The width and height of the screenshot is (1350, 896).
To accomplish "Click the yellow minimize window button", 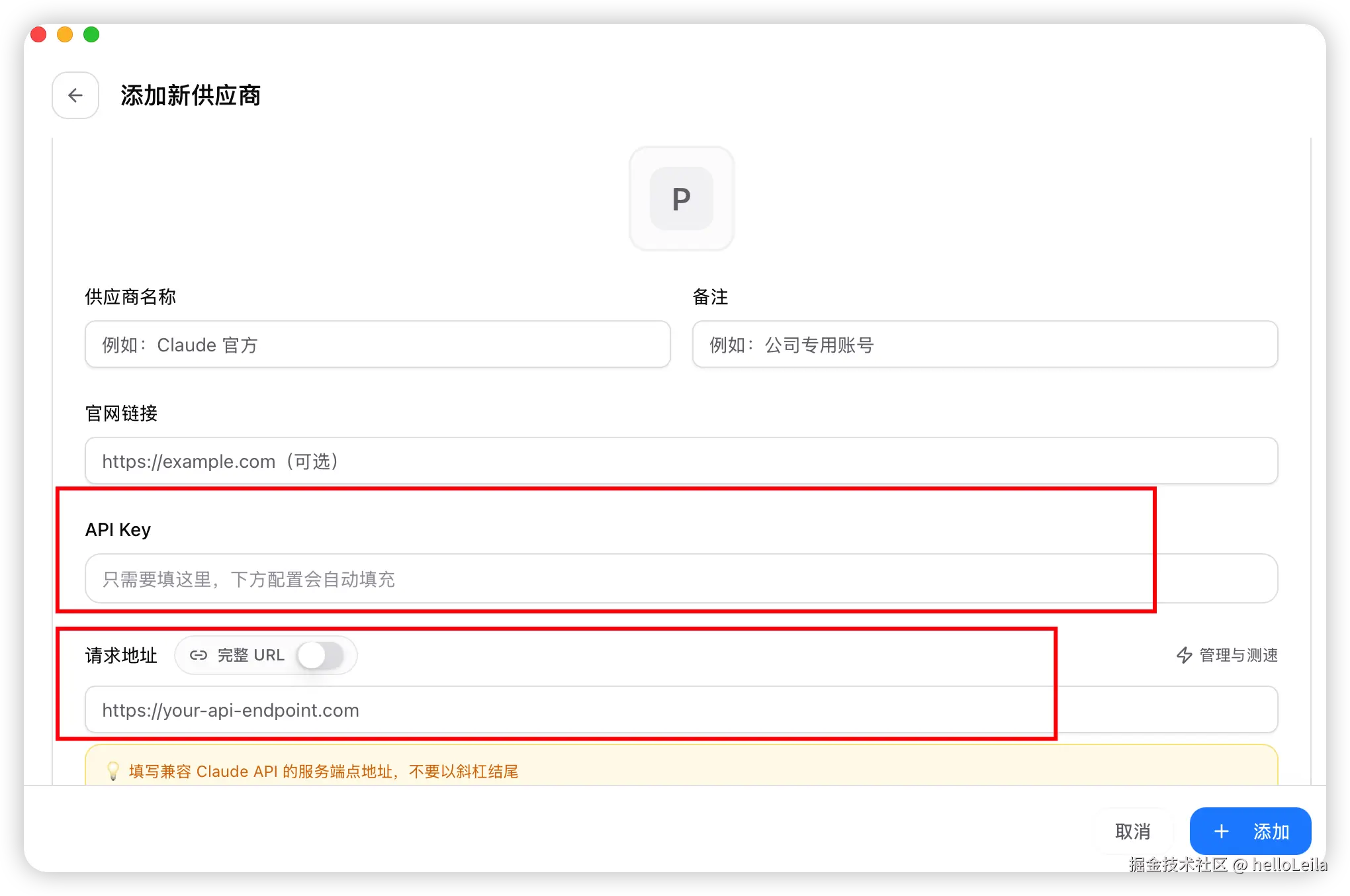I will [x=65, y=34].
